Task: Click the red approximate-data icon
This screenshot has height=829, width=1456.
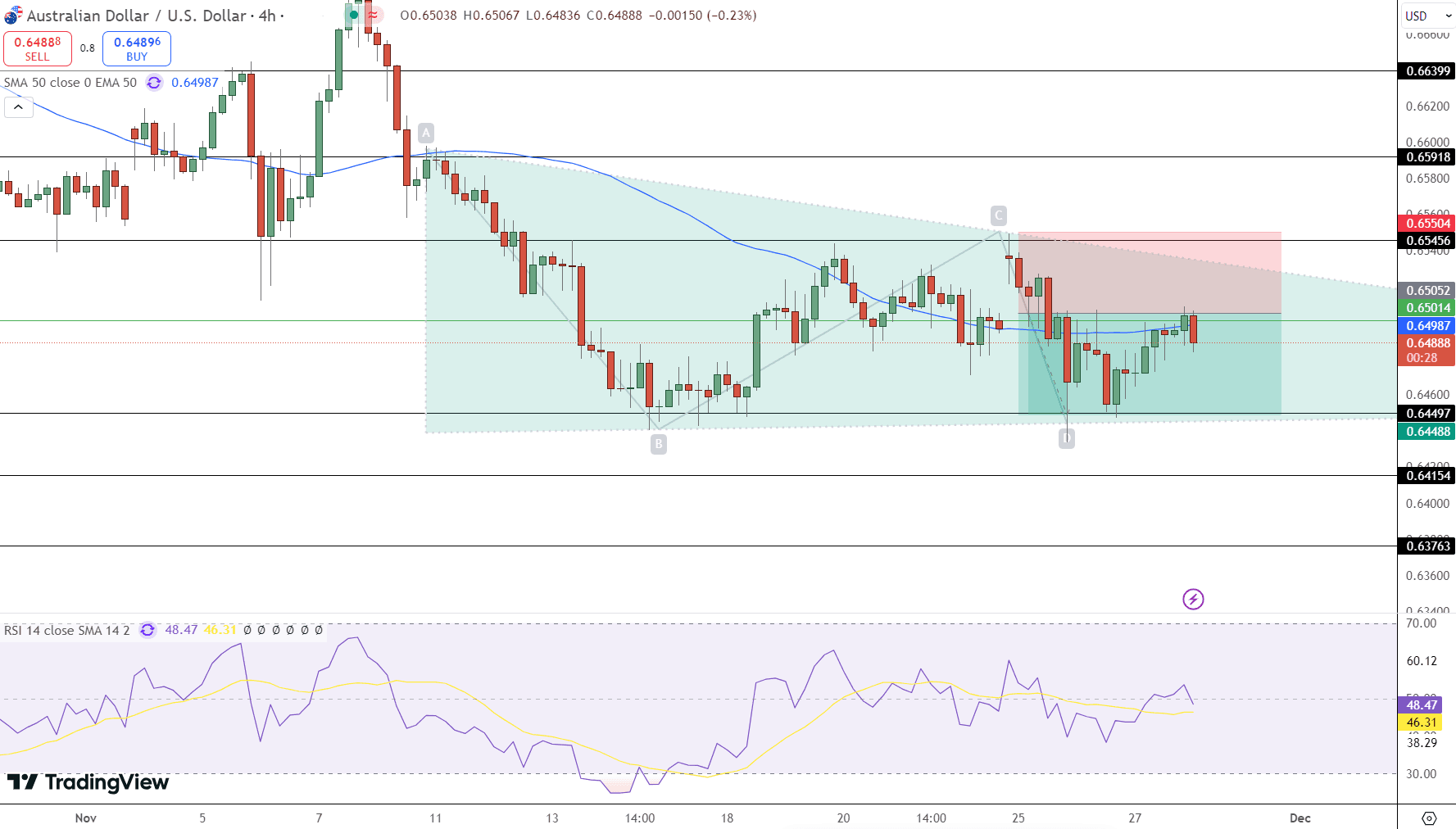Action: (373, 15)
